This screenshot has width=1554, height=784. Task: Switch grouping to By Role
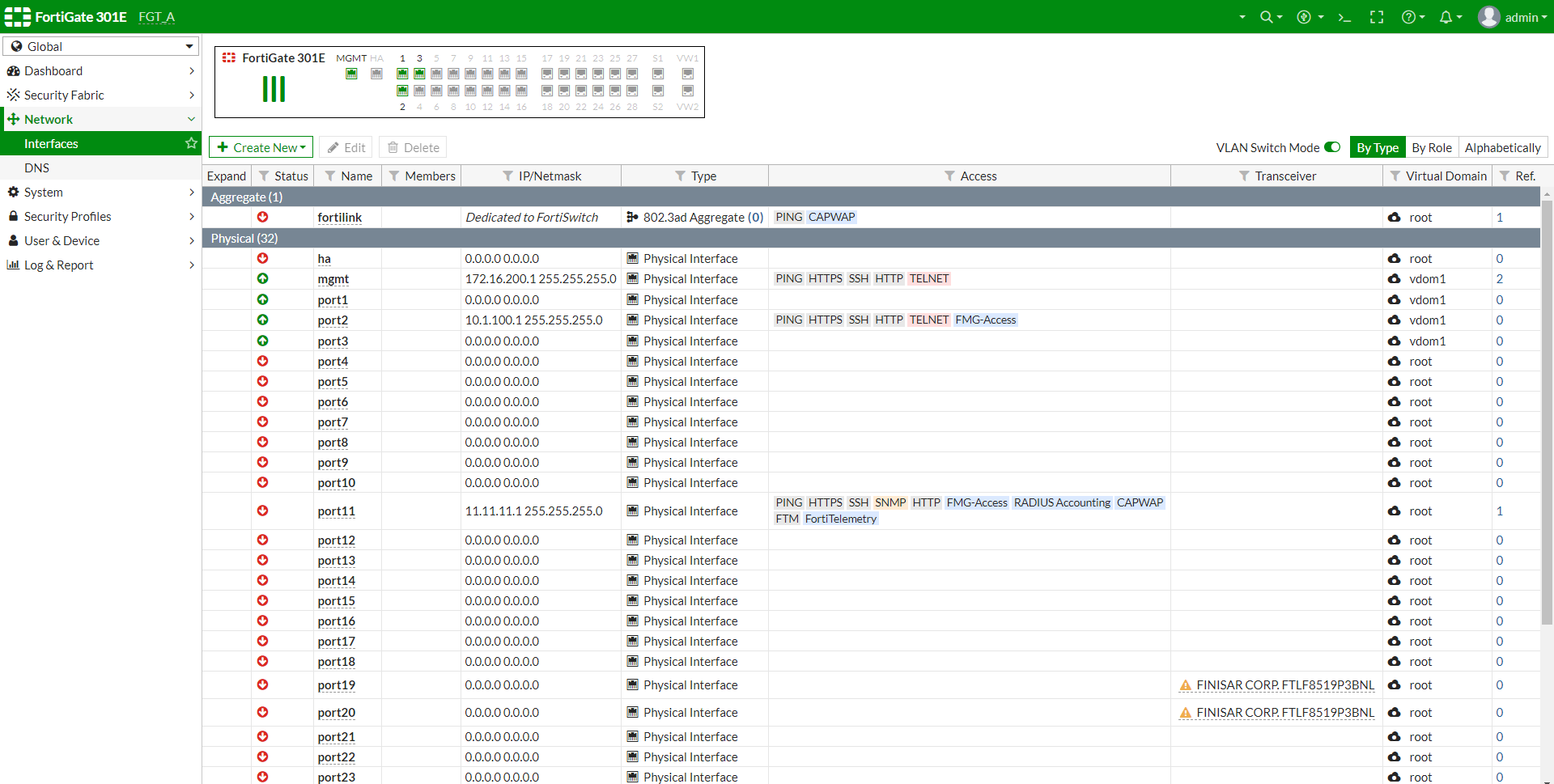[x=1431, y=147]
